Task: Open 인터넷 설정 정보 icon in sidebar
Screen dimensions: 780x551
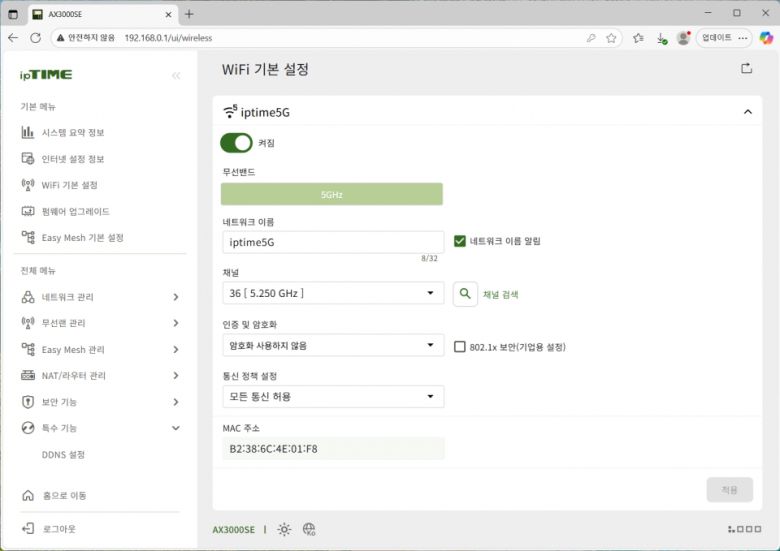Action: (28, 159)
